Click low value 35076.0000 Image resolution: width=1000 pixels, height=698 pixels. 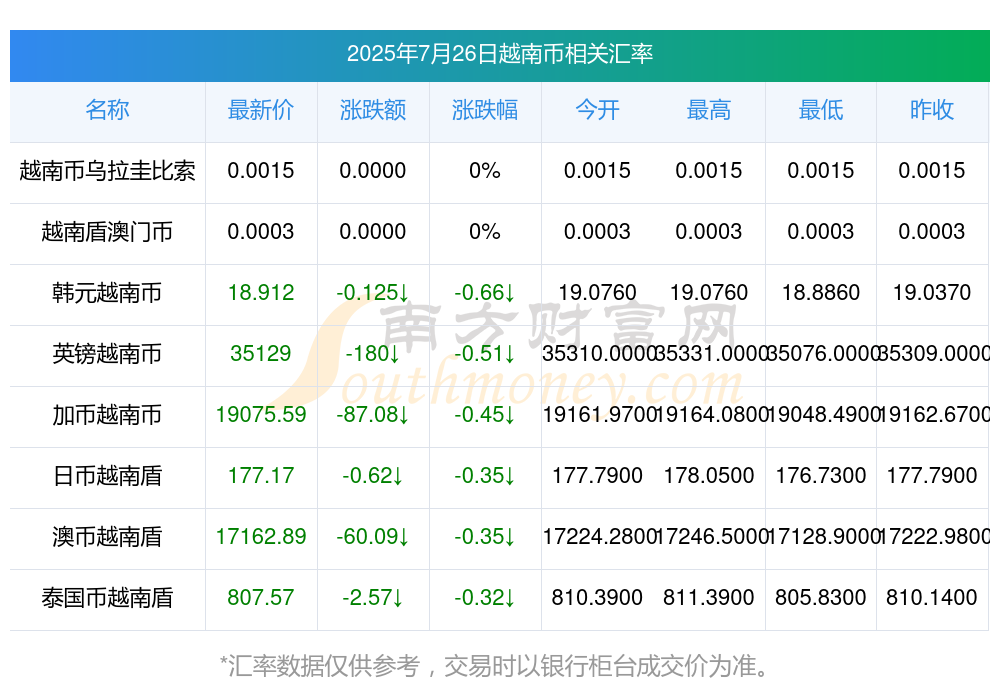click(822, 353)
